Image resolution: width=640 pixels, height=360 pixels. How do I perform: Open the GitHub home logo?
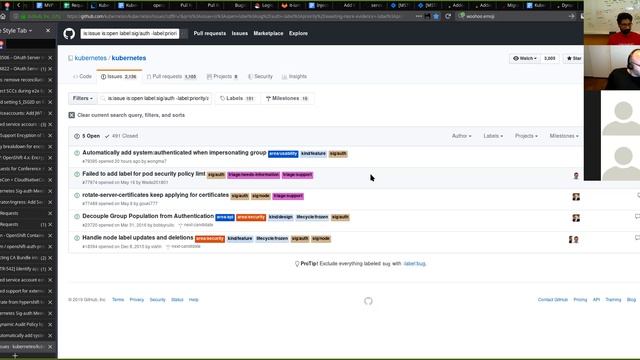[x=69, y=33]
